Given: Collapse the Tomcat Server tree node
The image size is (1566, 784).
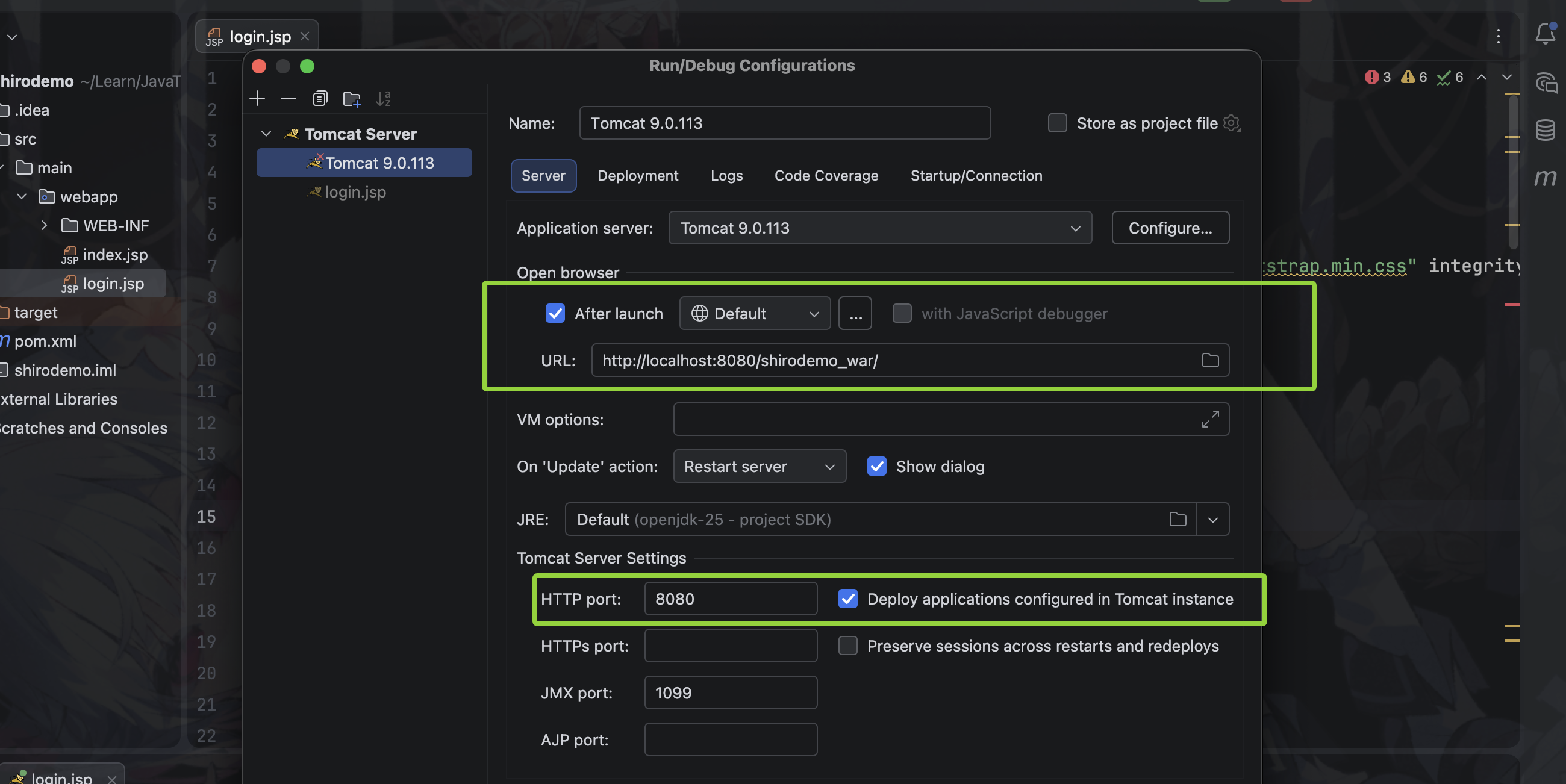Looking at the screenshot, I should click(266, 134).
